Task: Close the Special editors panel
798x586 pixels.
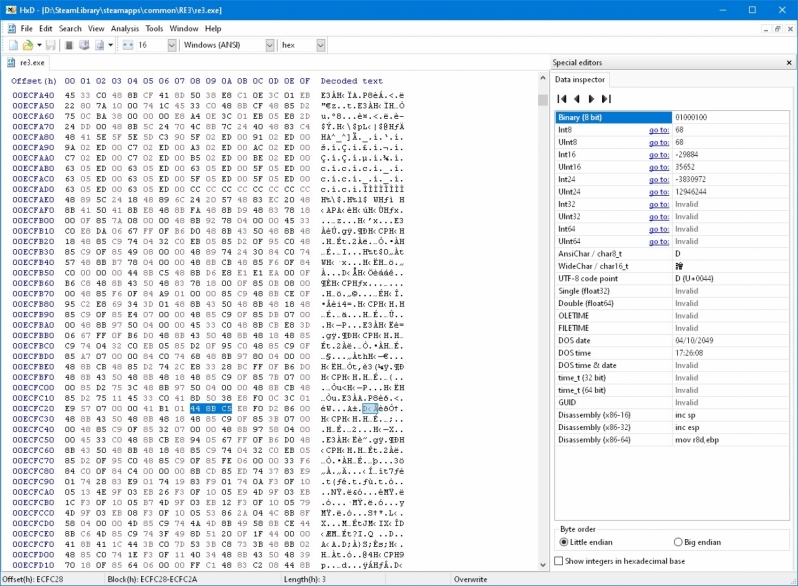Action: click(x=789, y=63)
